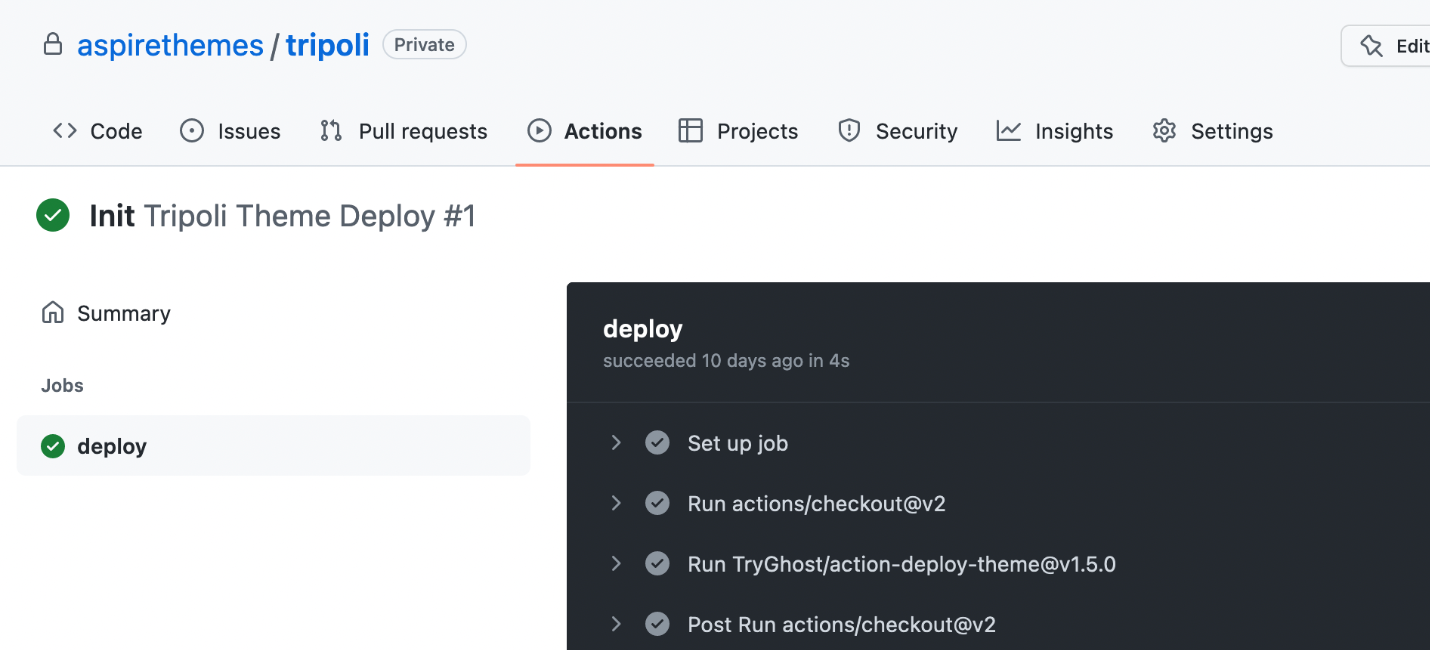Click the Edit Pins button
The image size is (1430, 650).
[x=1386, y=46]
